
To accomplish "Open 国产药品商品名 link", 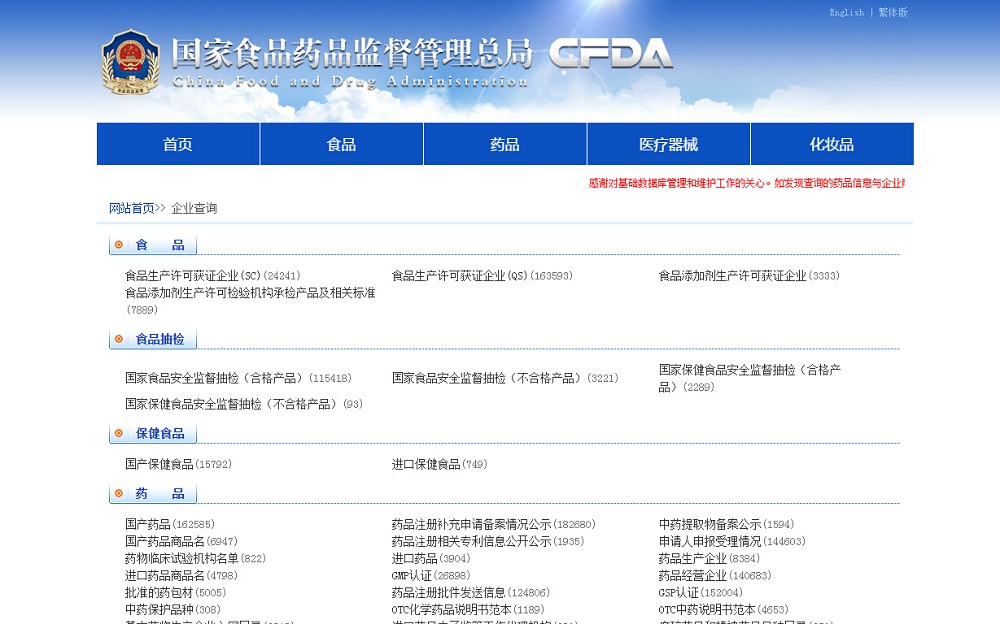I will pos(181,541).
